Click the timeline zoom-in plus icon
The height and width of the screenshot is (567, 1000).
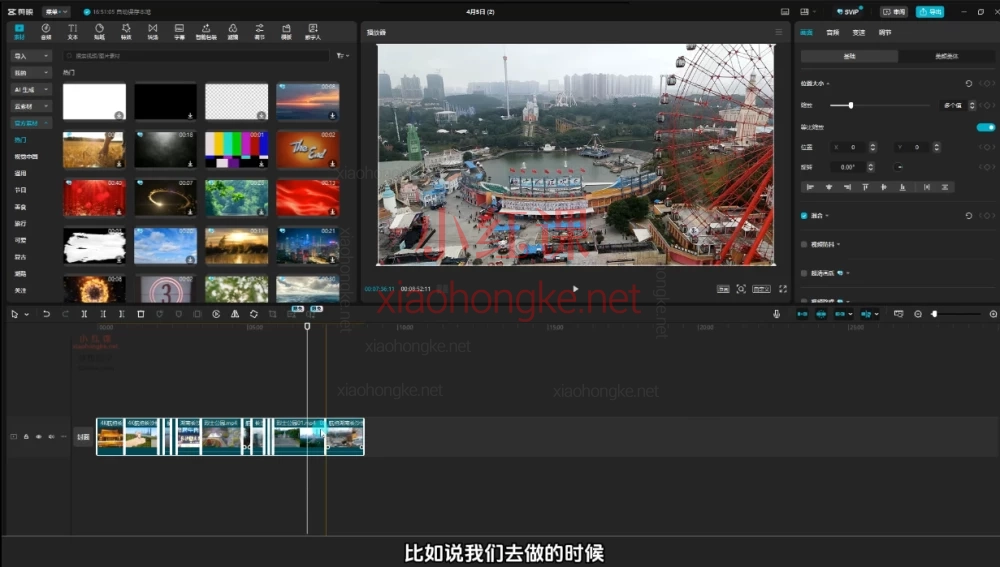coord(993,314)
